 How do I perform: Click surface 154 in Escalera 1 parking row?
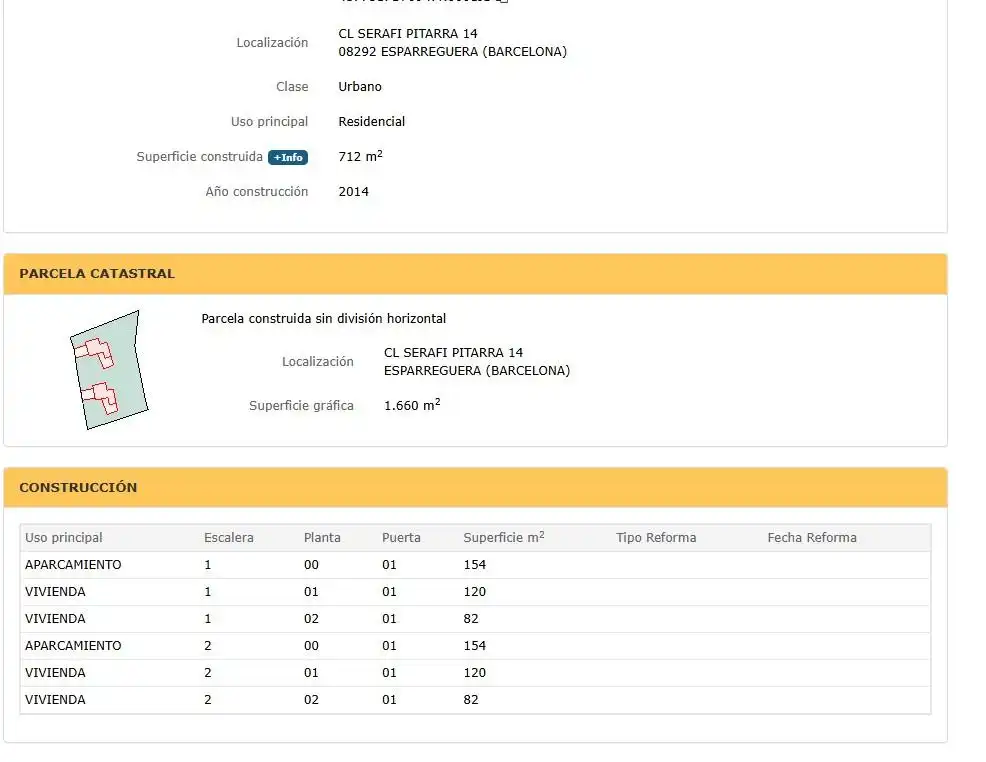(x=475, y=565)
